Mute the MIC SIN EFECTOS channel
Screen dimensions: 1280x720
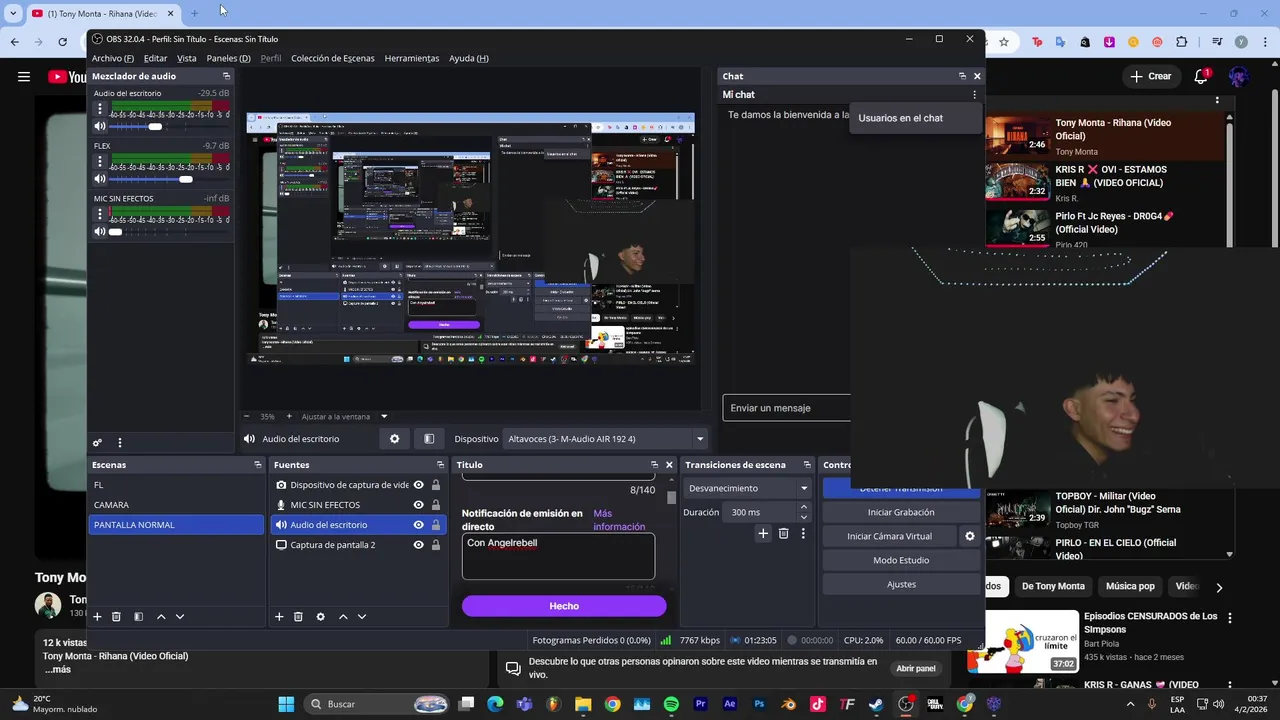click(x=100, y=232)
